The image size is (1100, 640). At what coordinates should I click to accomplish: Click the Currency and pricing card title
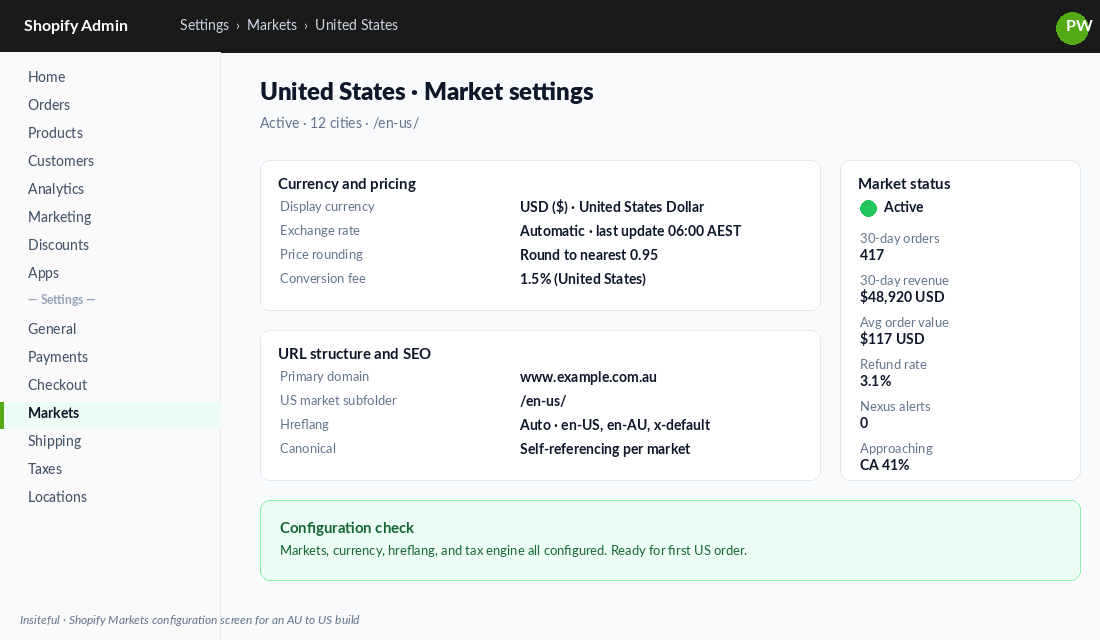pyautogui.click(x=347, y=184)
